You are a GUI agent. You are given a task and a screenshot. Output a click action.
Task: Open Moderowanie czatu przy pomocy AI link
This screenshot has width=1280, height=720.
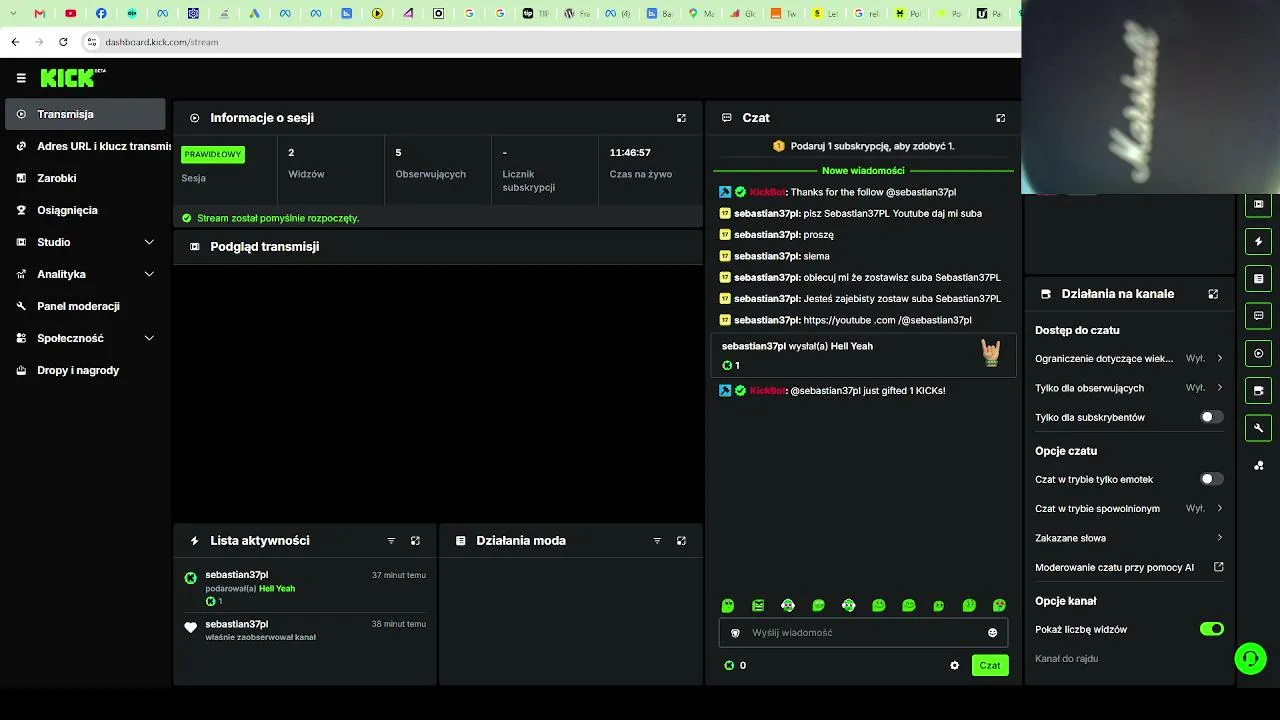tap(1129, 567)
